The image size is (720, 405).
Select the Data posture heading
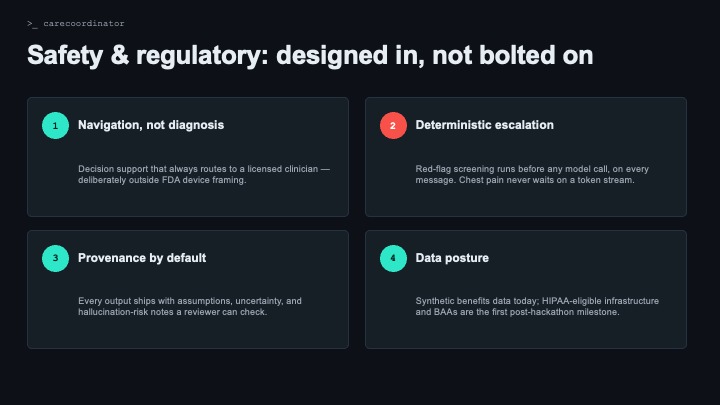452,258
